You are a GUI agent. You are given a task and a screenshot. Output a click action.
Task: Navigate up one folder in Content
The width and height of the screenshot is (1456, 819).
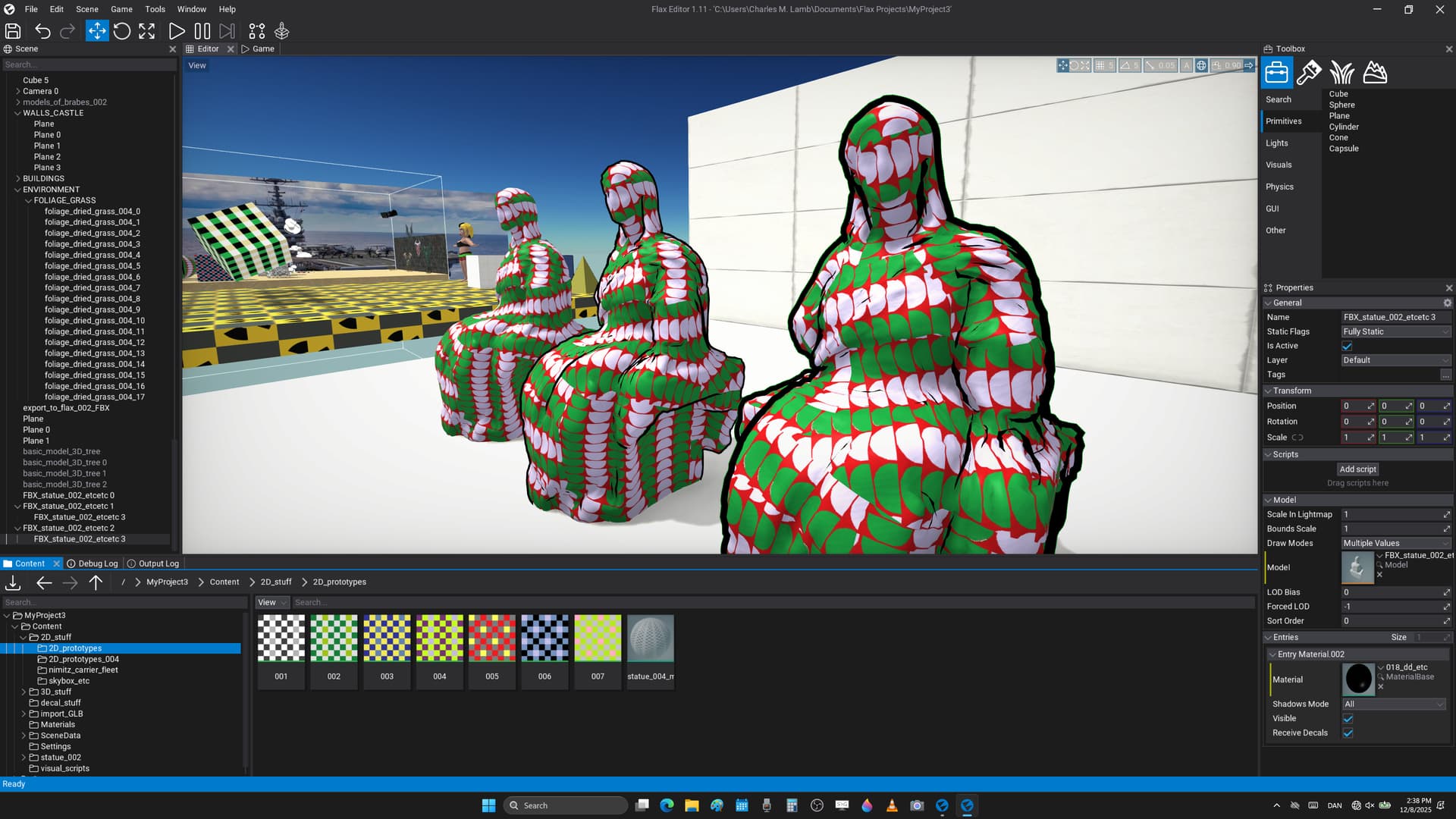pyautogui.click(x=96, y=582)
